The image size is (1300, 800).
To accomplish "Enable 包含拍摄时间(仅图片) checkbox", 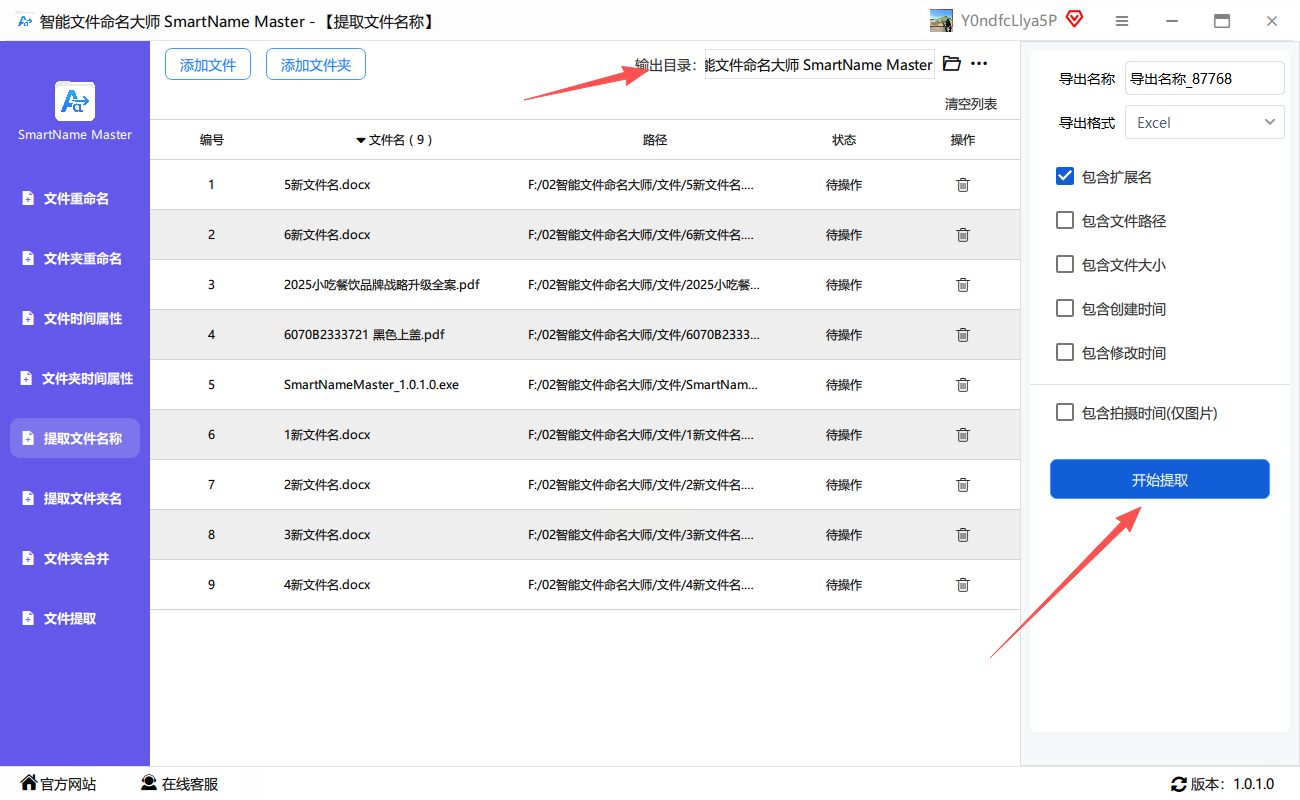I will click(x=1065, y=413).
